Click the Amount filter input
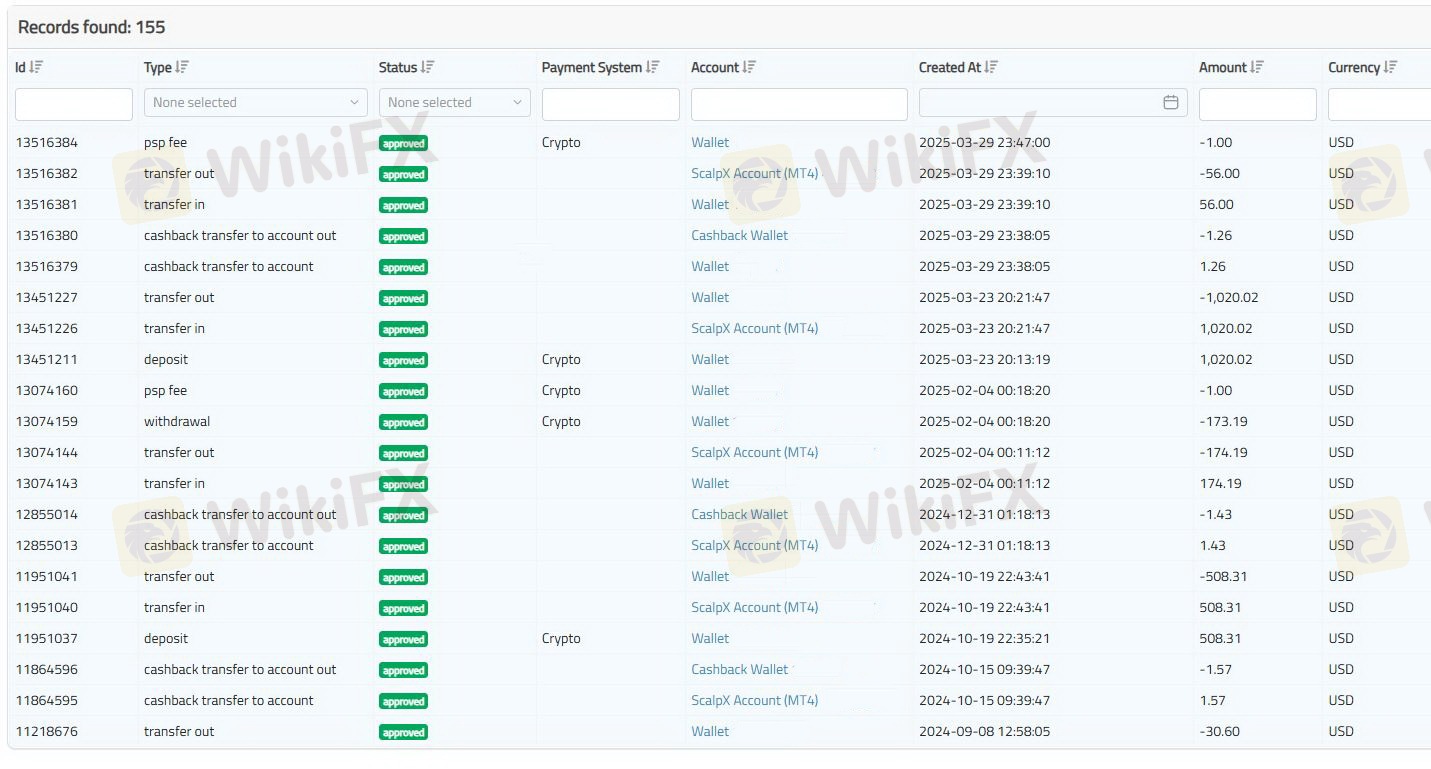 click(1257, 104)
